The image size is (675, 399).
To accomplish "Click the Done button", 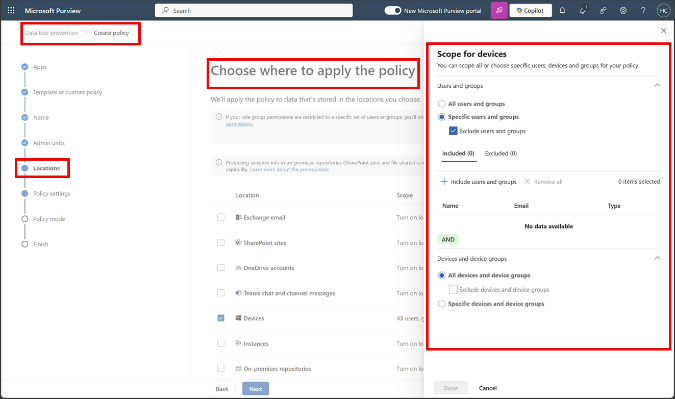I will pos(451,388).
